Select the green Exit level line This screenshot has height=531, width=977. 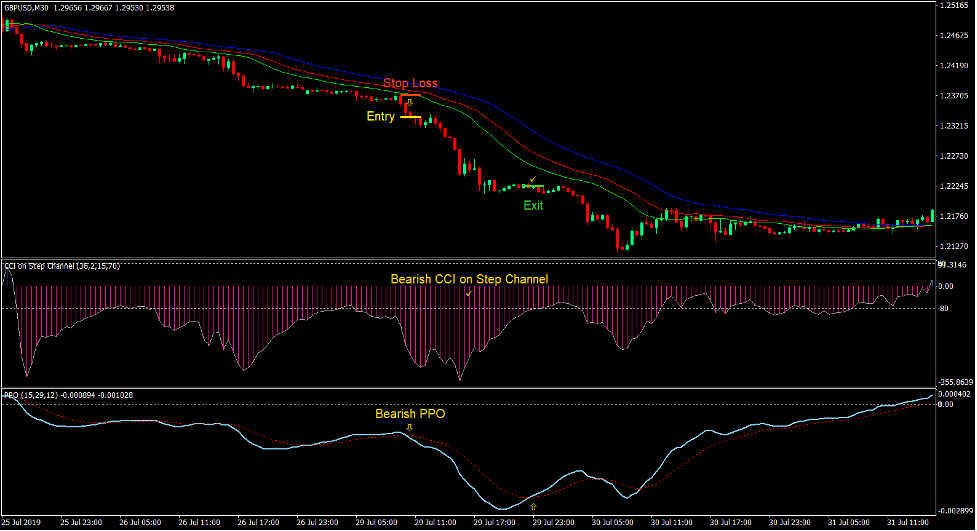click(x=533, y=186)
